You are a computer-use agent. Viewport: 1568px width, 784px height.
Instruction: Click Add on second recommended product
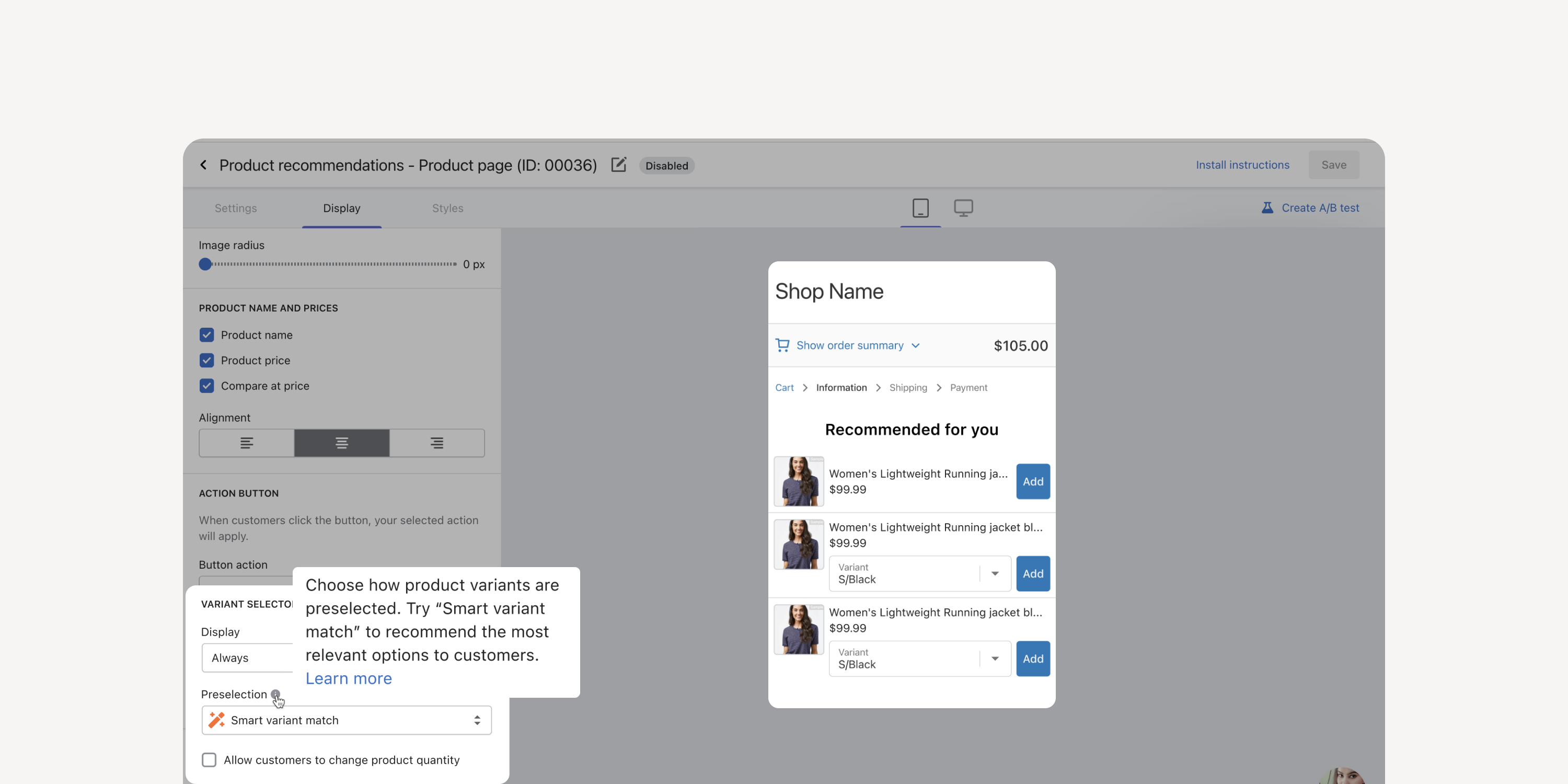tap(1033, 573)
